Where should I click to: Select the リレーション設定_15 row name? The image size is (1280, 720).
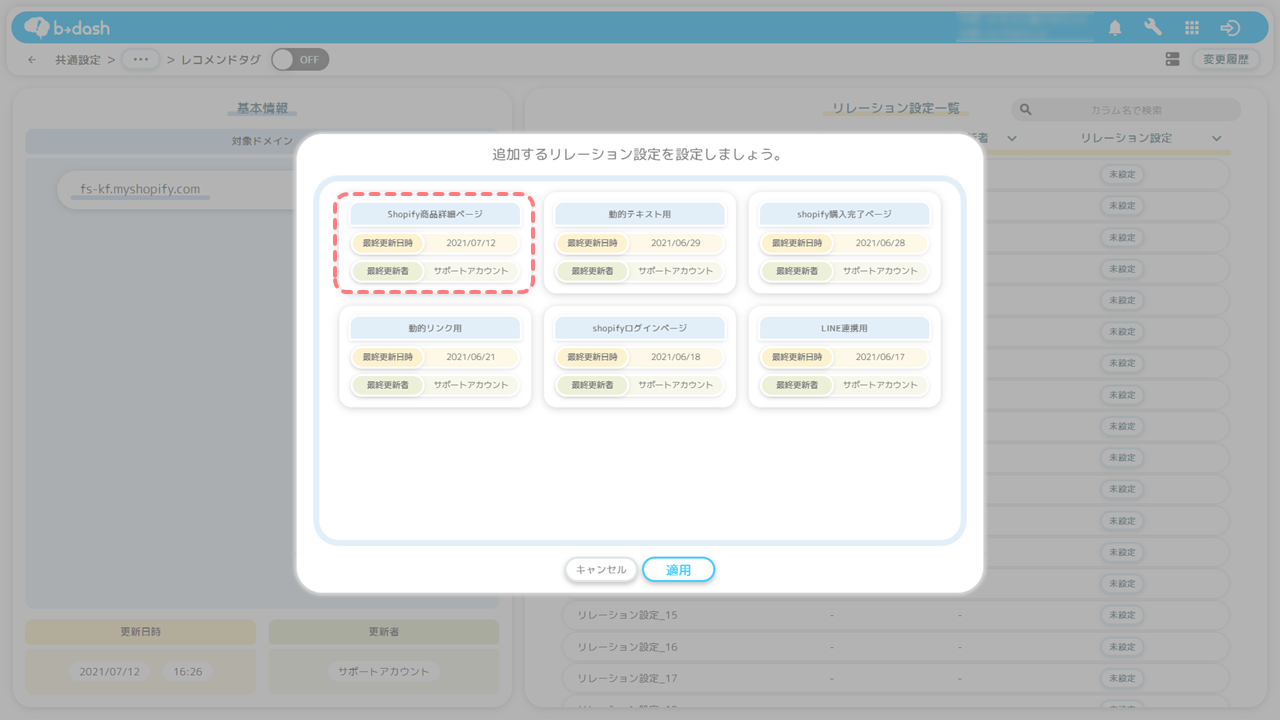[627, 615]
